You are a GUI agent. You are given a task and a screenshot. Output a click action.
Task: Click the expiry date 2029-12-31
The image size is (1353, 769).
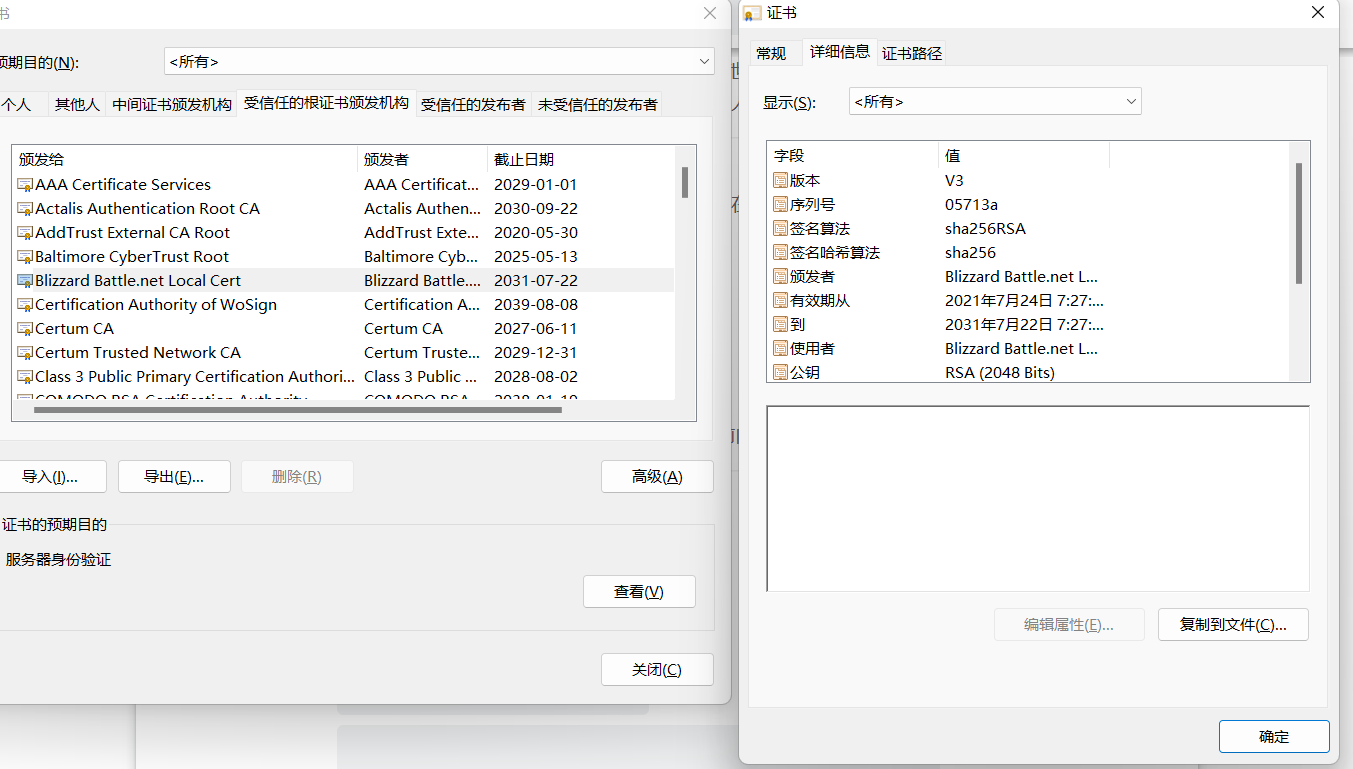[x=536, y=353]
